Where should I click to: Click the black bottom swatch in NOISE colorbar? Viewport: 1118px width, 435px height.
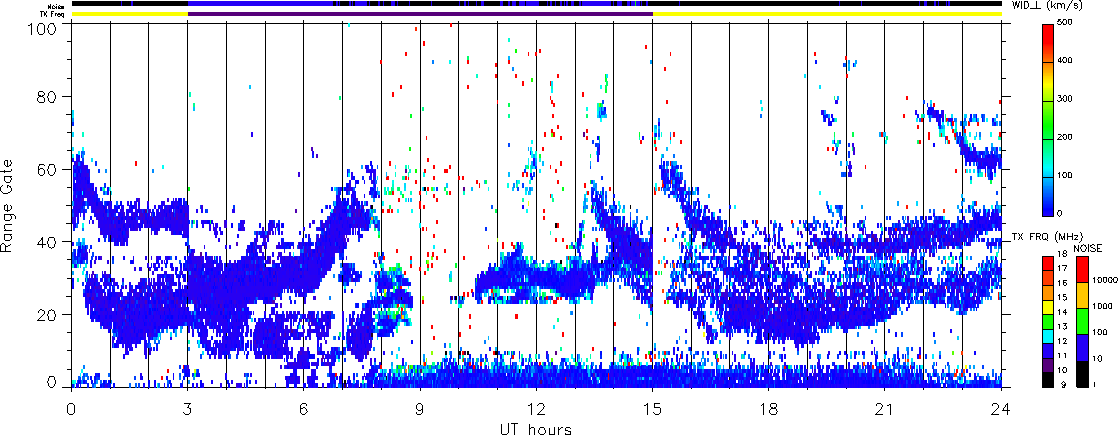tap(1081, 373)
